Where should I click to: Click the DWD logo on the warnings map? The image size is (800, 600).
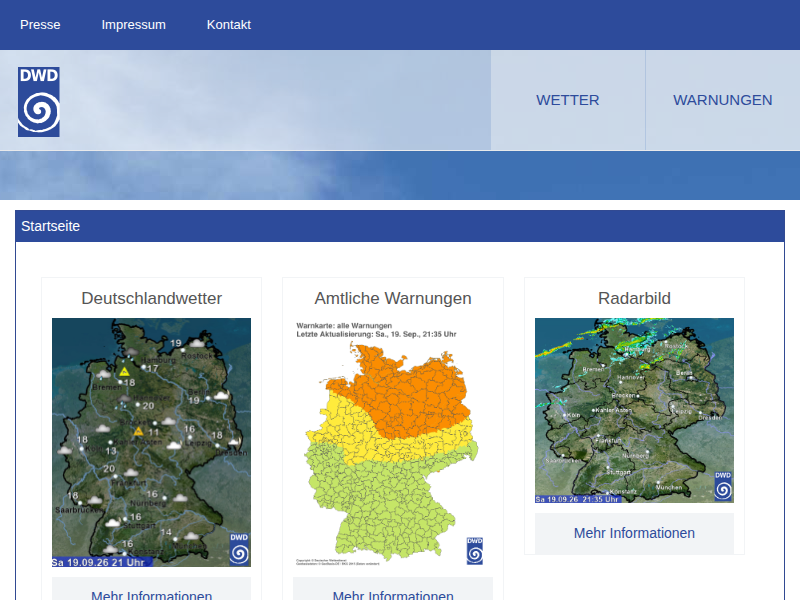pyautogui.click(x=474, y=551)
